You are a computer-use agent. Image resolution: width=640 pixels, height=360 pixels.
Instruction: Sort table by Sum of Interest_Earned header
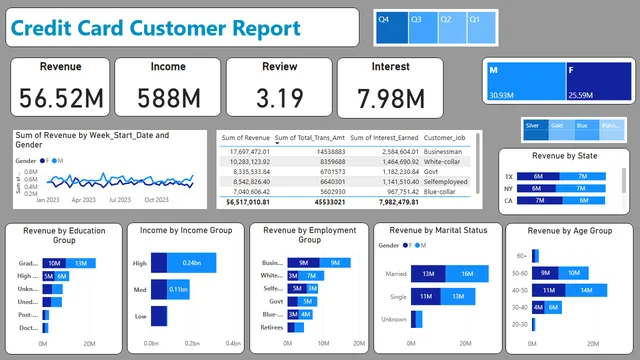384,138
